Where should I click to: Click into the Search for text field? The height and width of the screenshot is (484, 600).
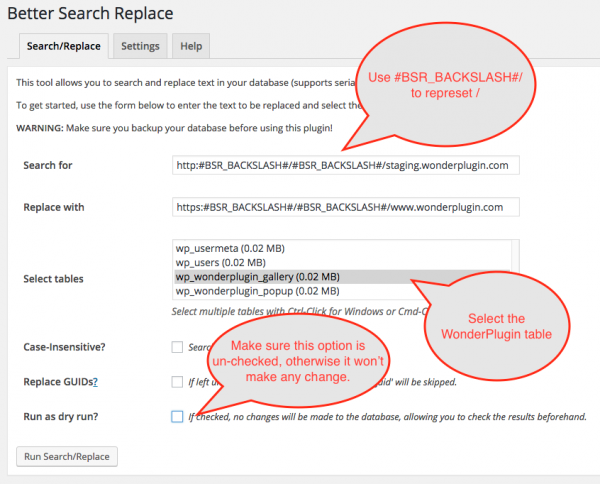pyautogui.click(x=345, y=164)
